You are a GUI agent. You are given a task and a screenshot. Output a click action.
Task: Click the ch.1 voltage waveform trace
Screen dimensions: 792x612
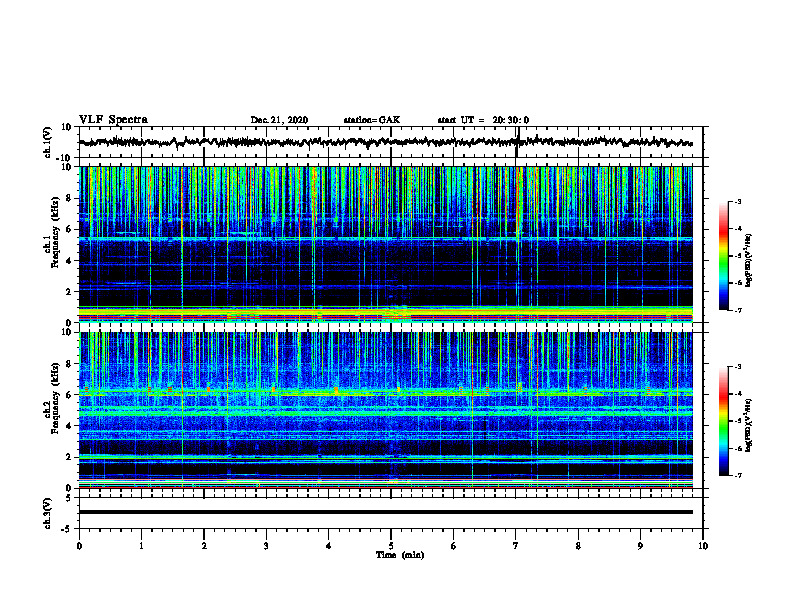(385, 142)
